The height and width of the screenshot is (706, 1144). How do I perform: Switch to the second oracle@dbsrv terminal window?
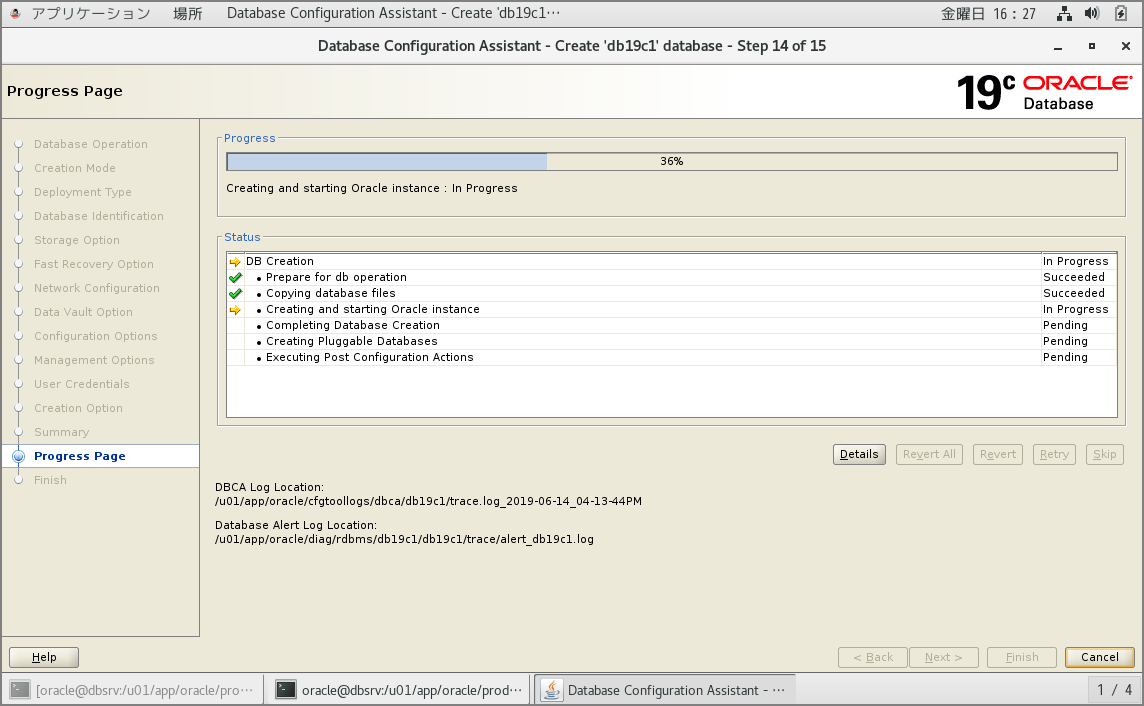(400, 689)
